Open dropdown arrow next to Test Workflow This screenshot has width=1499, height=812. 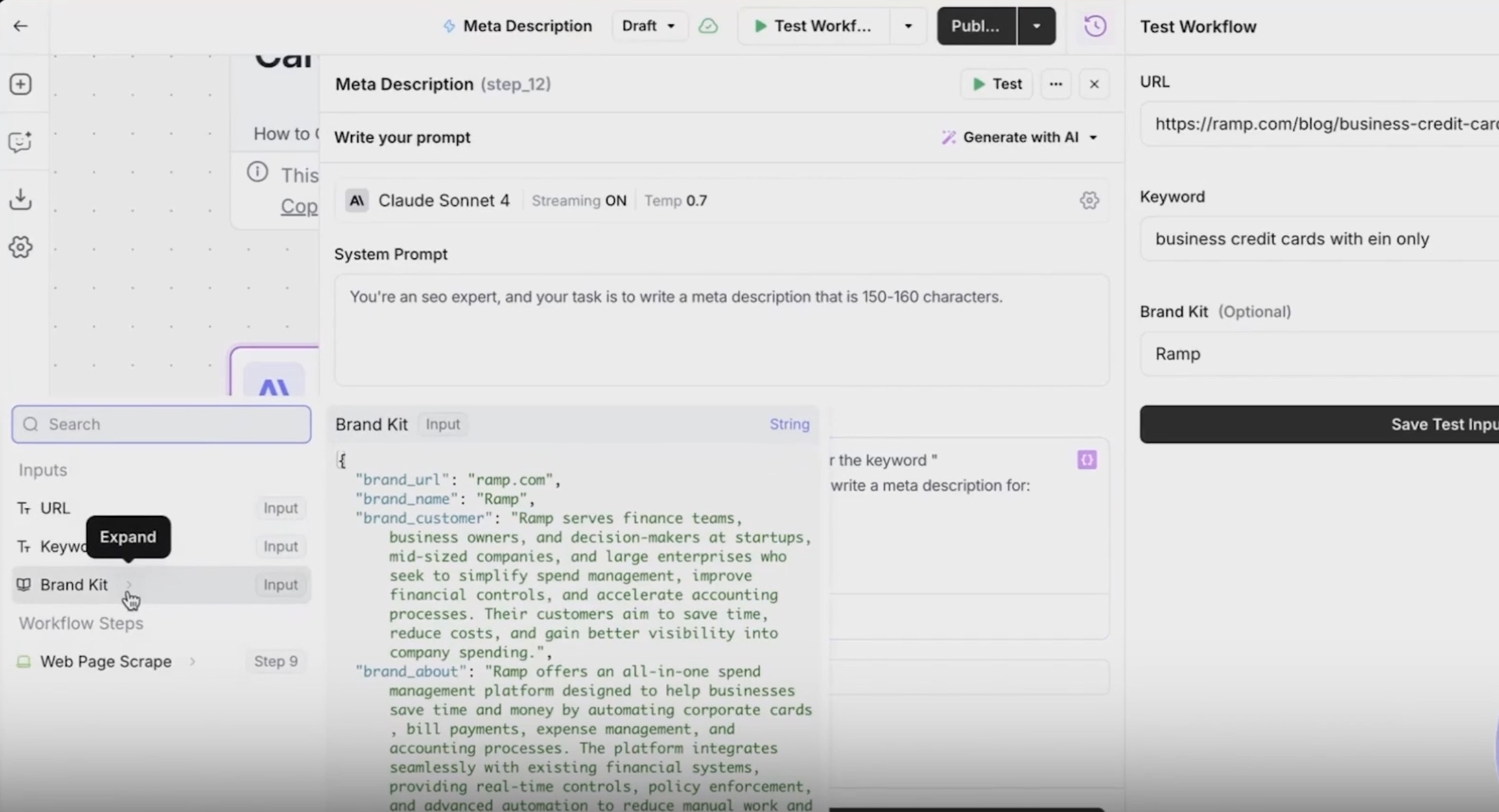point(908,26)
